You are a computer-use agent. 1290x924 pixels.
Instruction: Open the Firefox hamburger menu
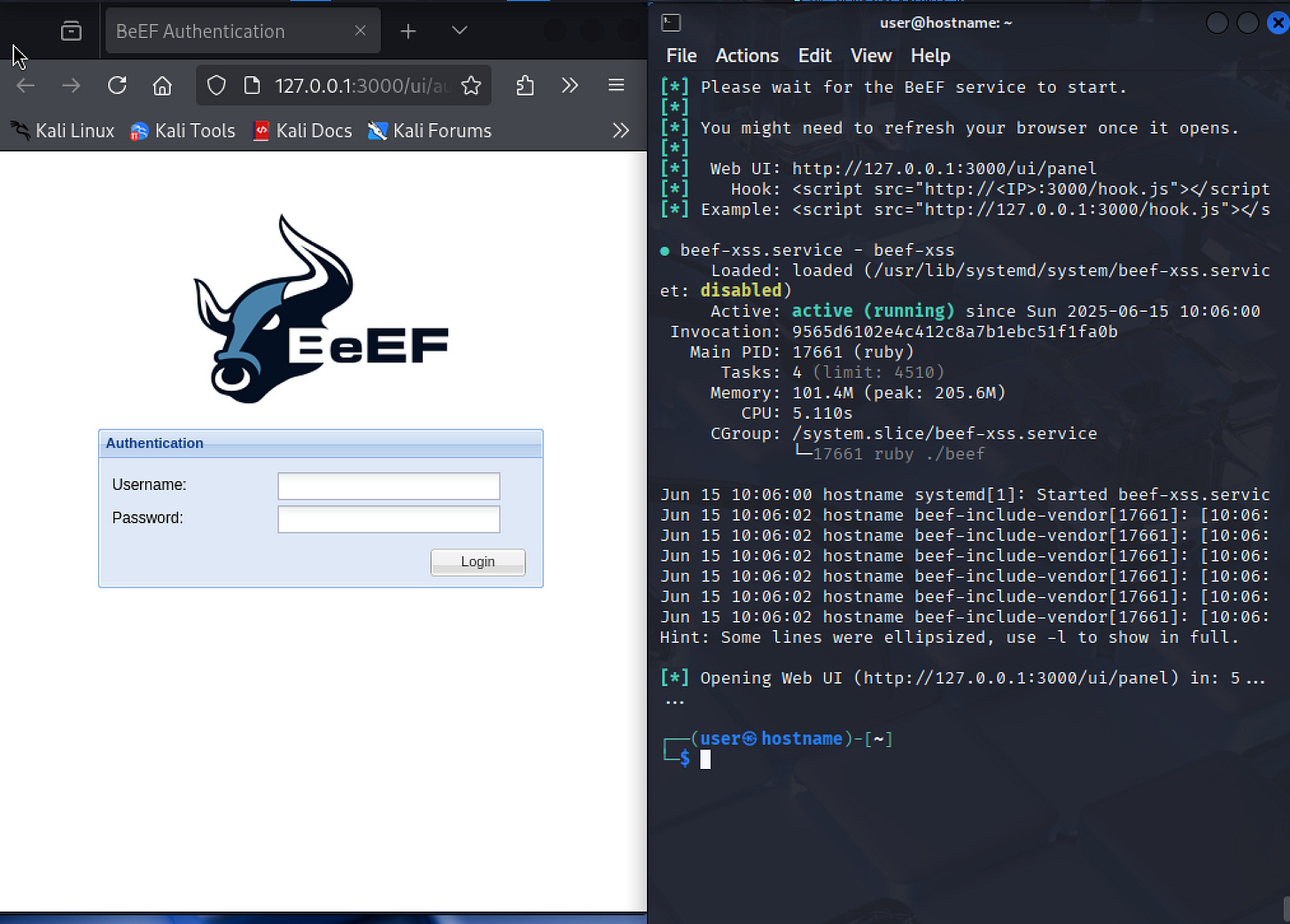coord(617,85)
